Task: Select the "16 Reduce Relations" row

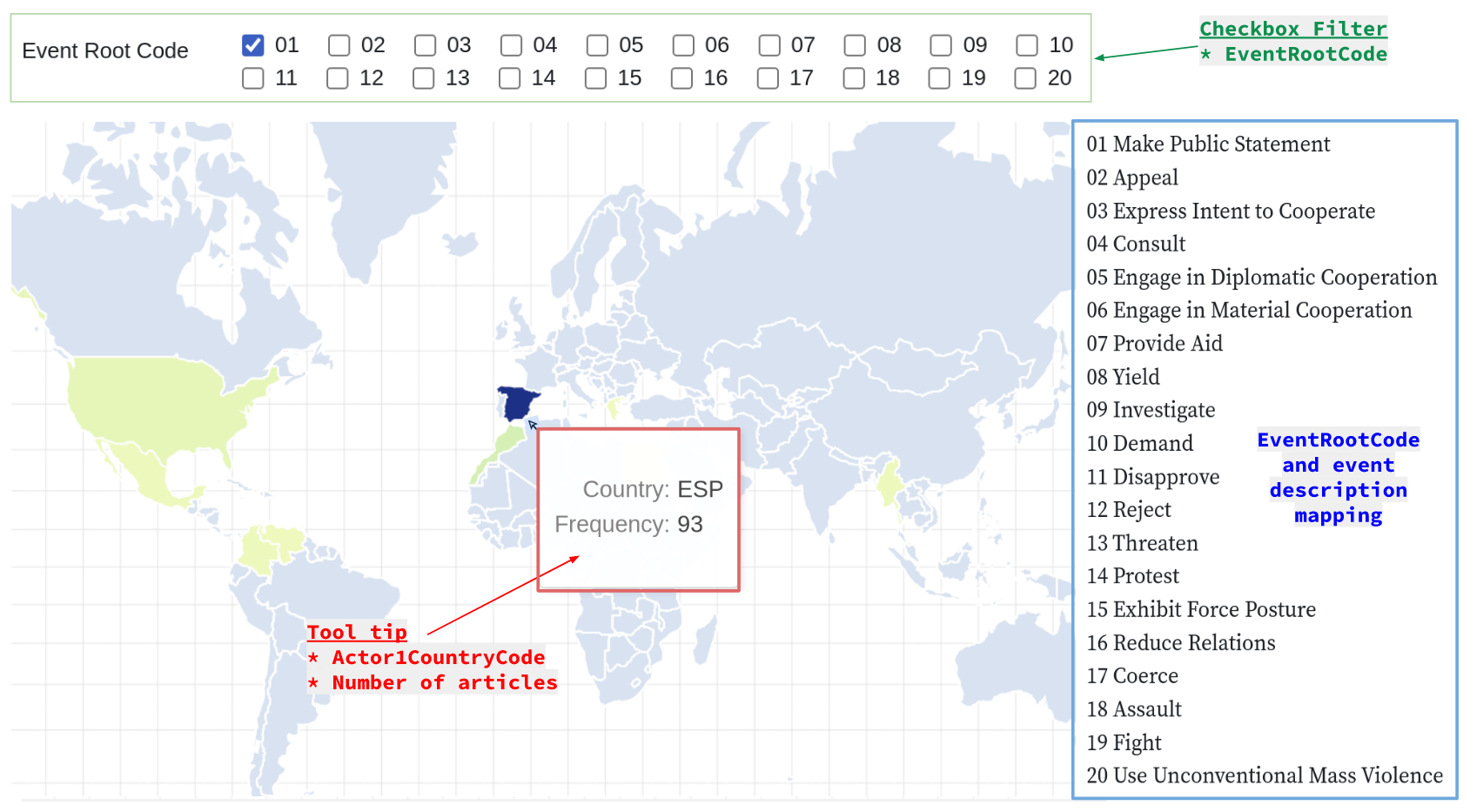Action: (1181, 642)
